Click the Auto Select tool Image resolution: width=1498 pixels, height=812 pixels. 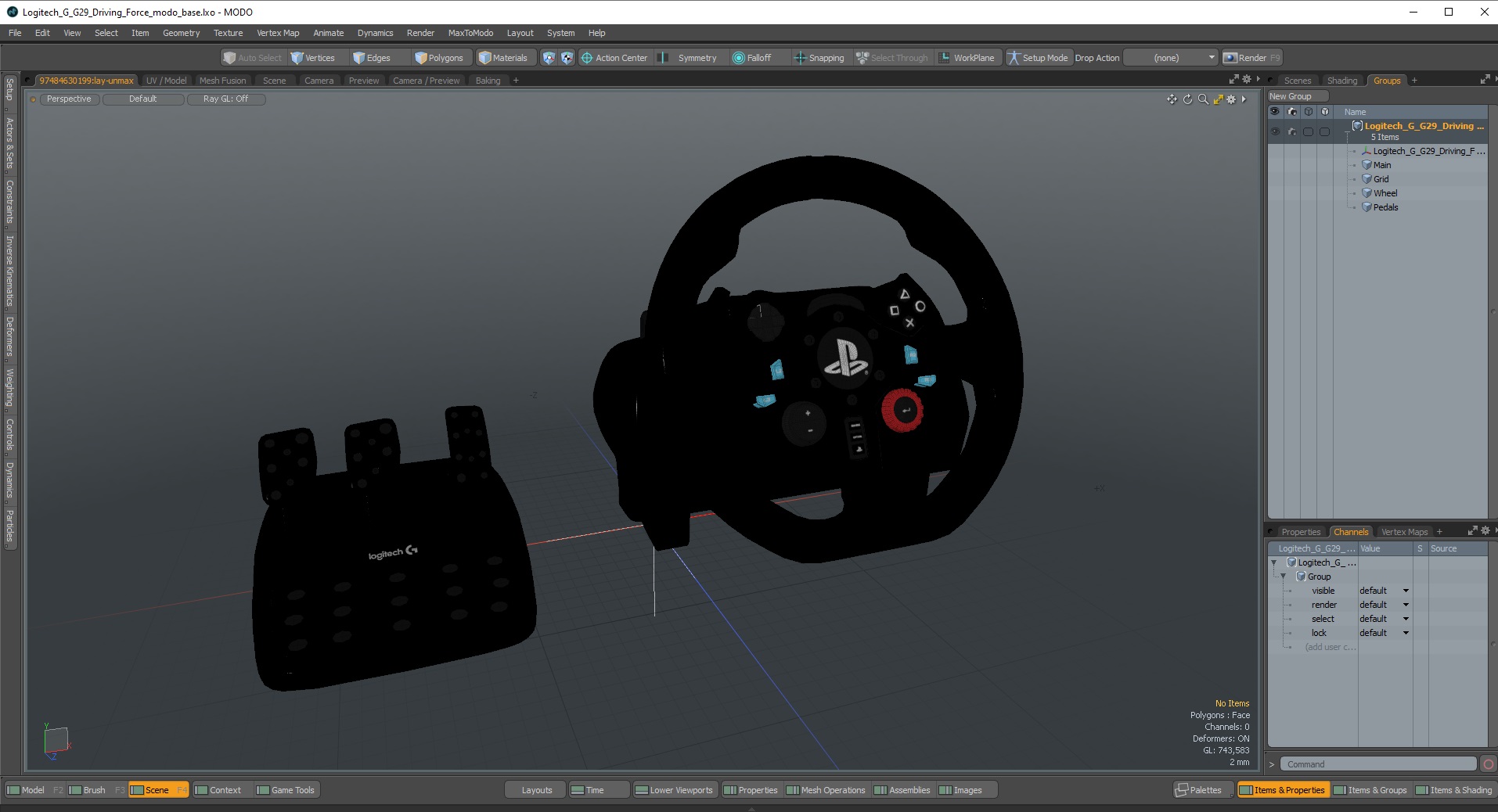[252, 58]
